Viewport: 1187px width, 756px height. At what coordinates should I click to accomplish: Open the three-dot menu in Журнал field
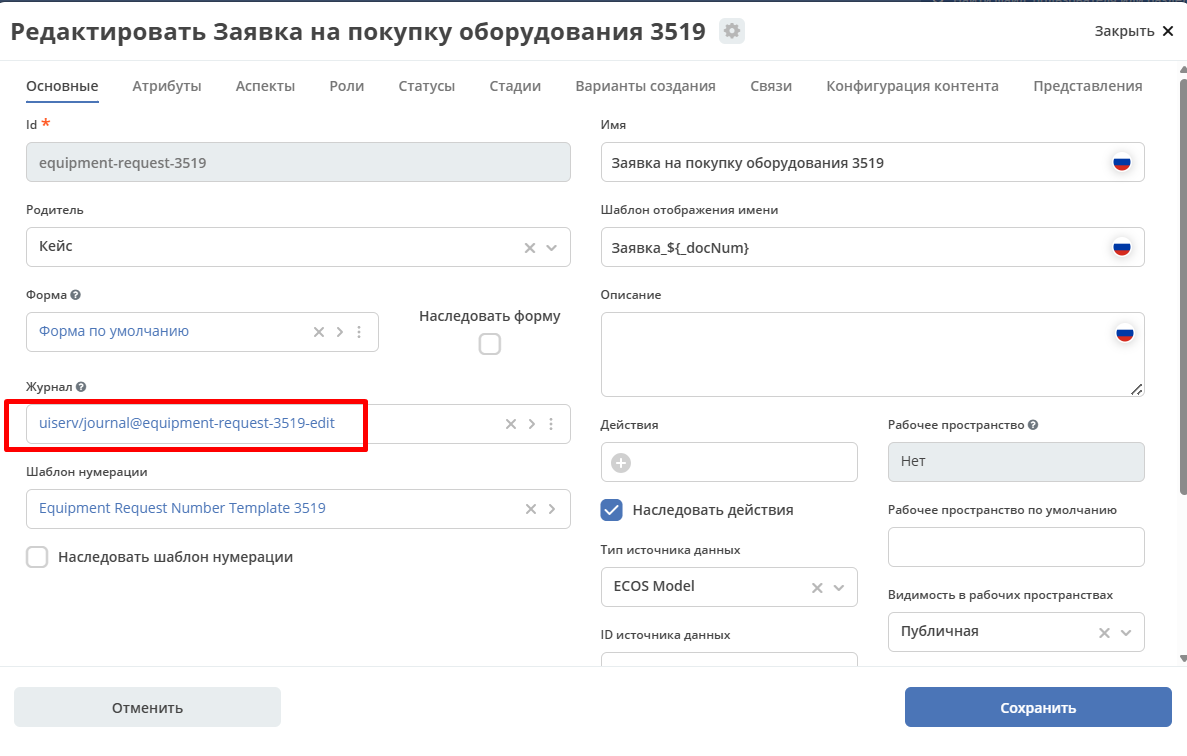pyautogui.click(x=551, y=424)
